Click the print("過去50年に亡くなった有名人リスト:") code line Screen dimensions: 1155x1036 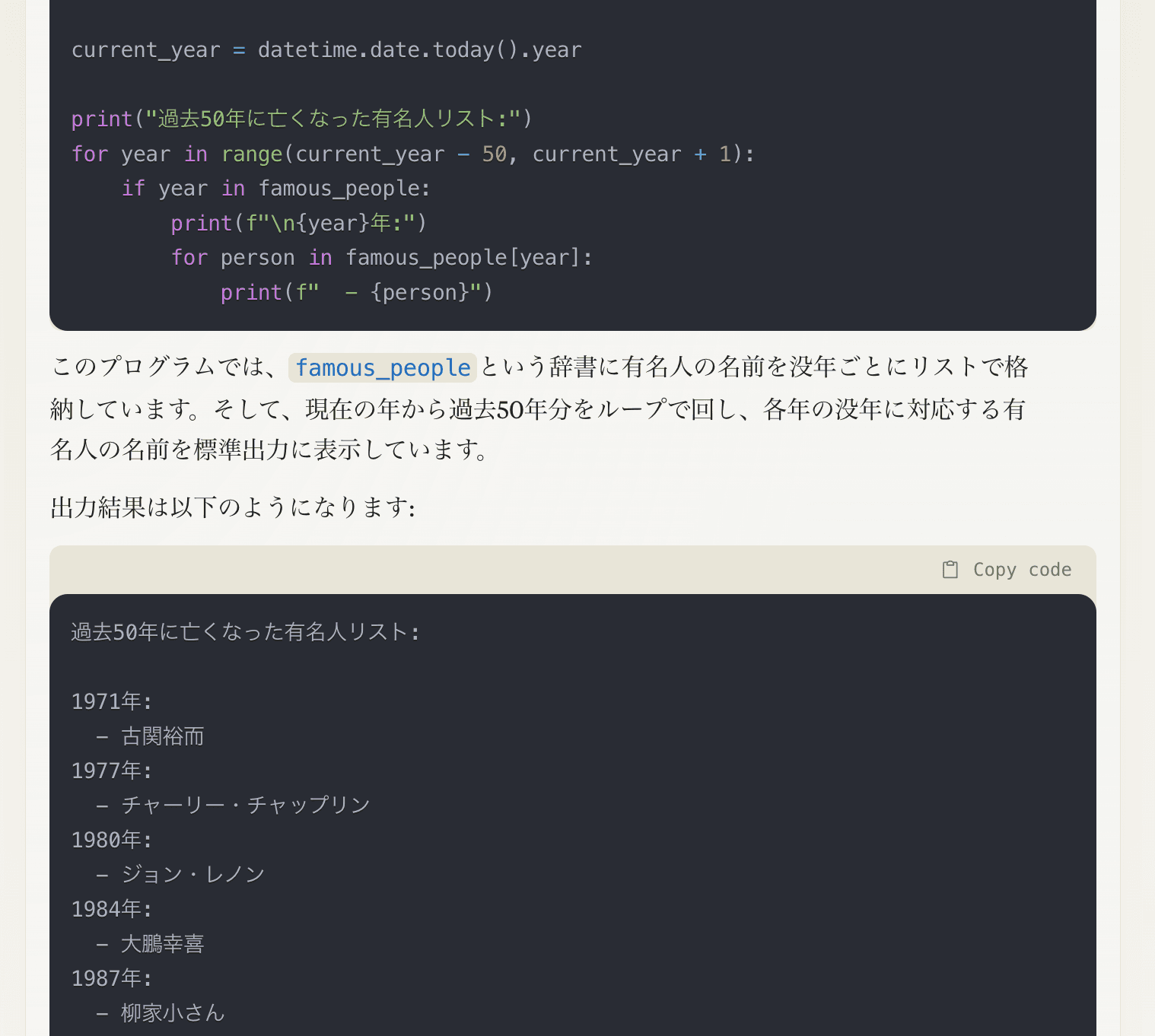click(x=301, y=119)
